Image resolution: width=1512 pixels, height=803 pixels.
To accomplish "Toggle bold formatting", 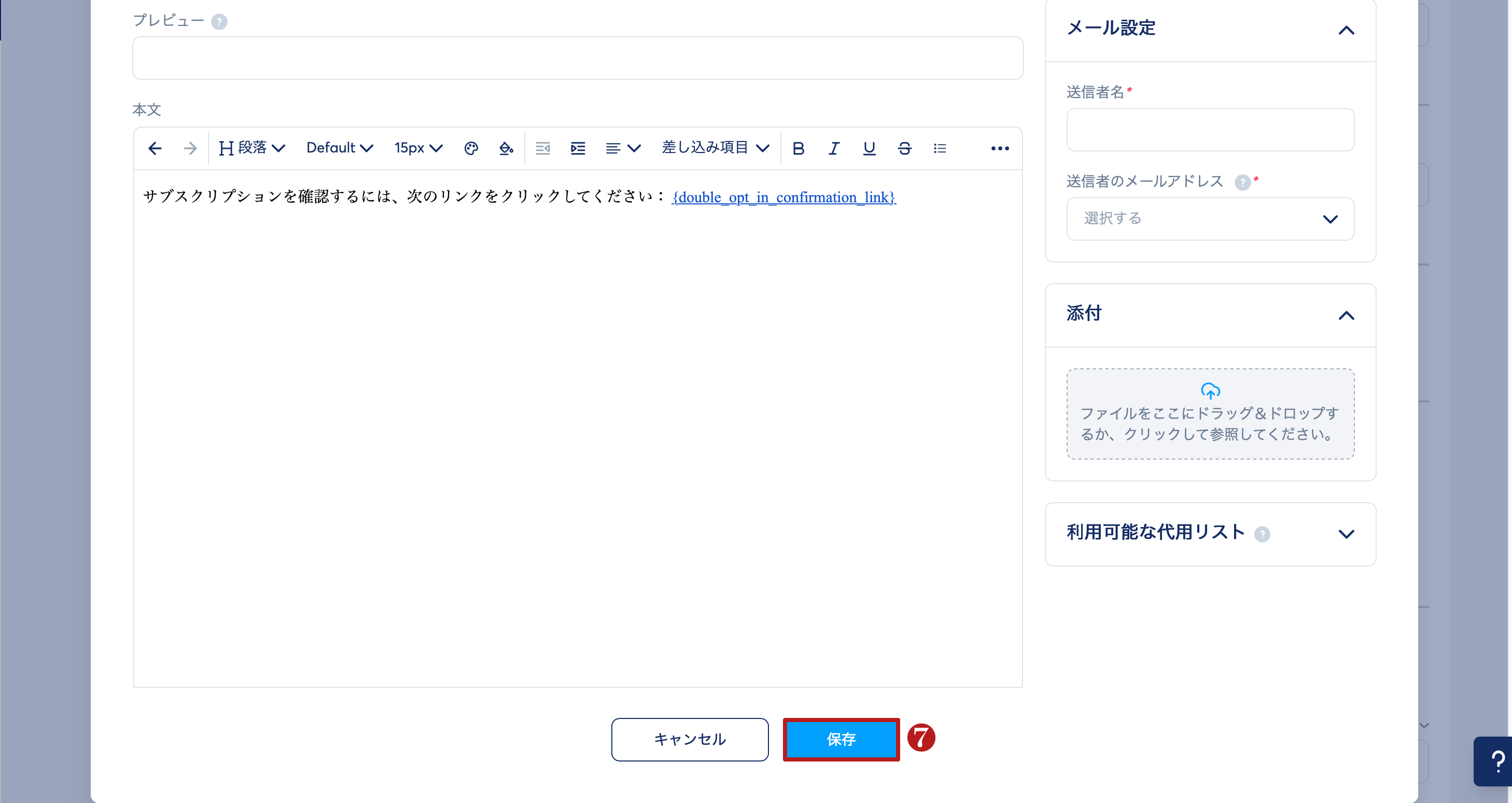I will coord(797,148).
